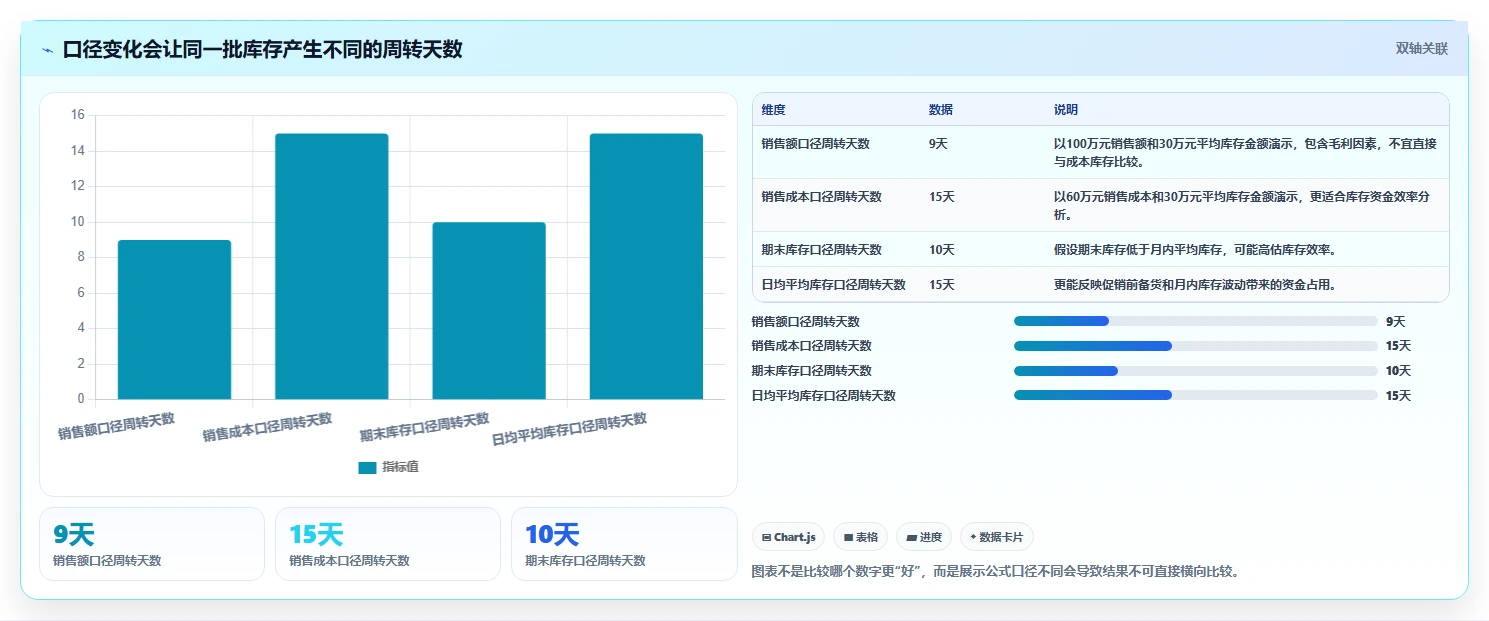Click the 维度 table column header
This screenshot has width=1489, height=621.
[773, 109]
